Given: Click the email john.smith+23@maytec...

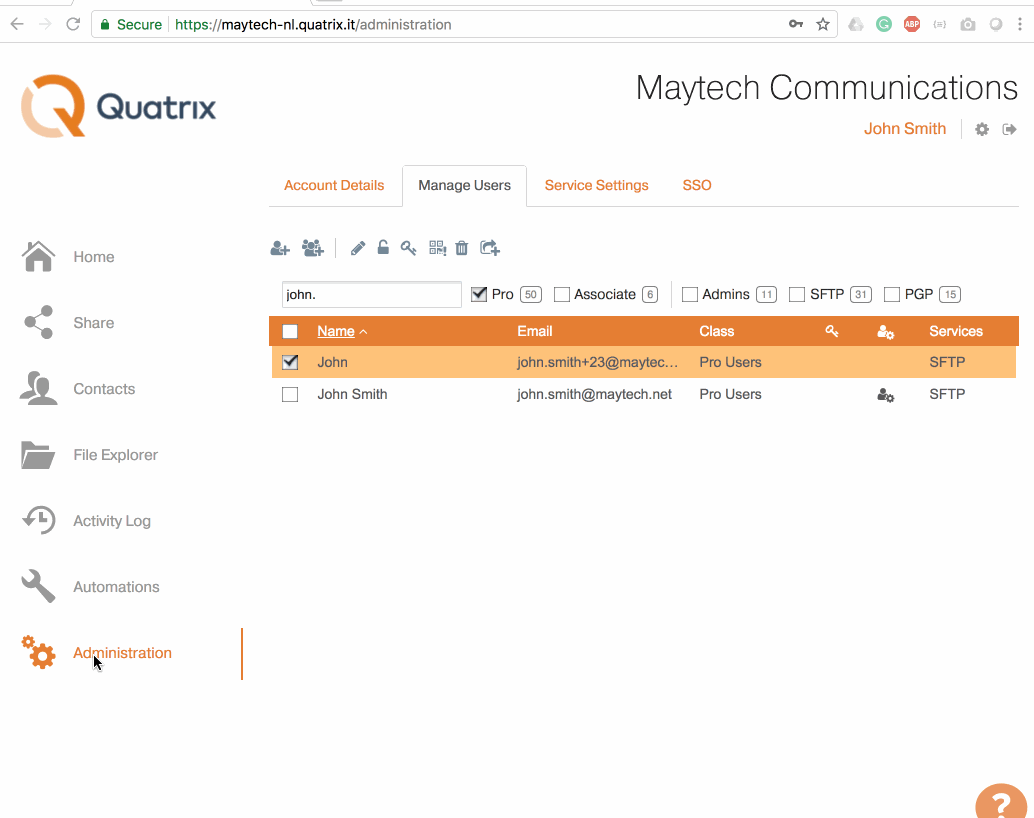Looking at the screenshot, I should 597,362.
